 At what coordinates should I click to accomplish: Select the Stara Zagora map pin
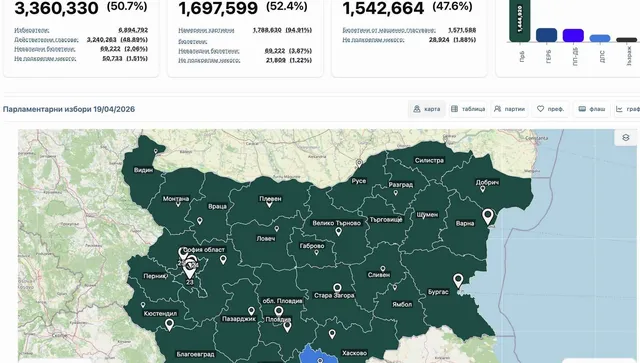(337, 288)
